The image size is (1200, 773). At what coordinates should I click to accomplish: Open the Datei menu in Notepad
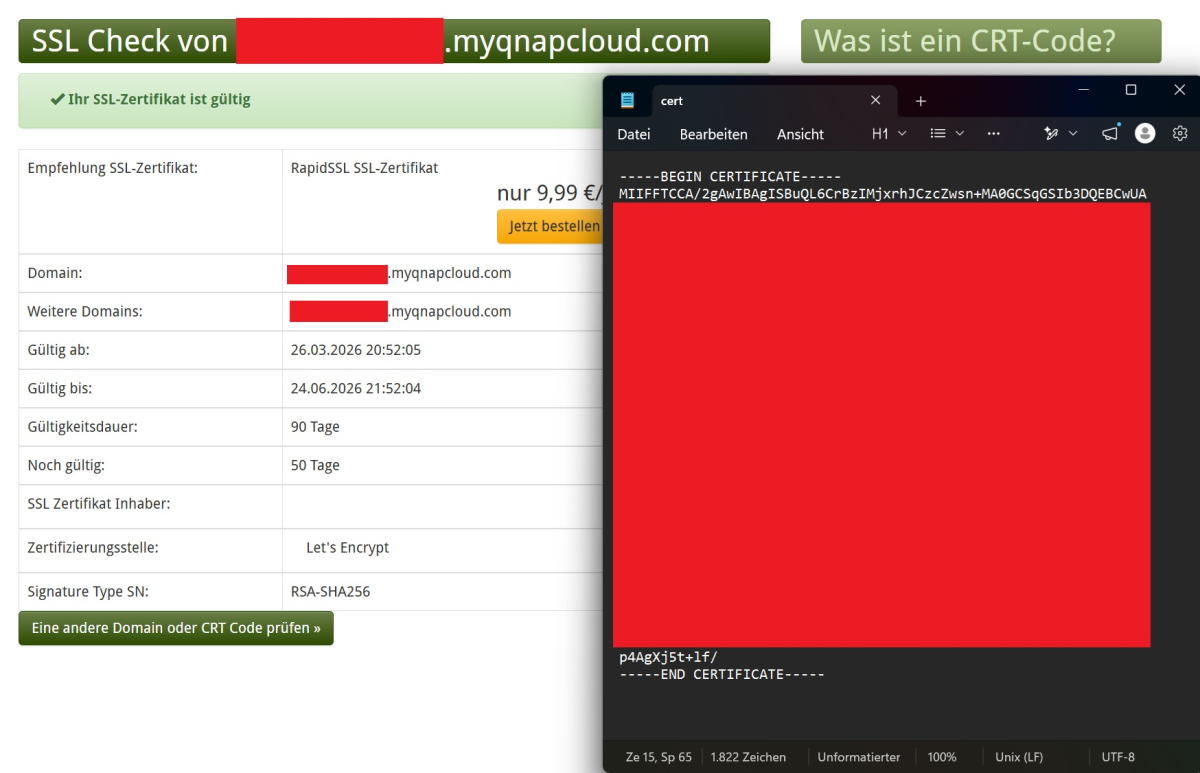(634, 134)
